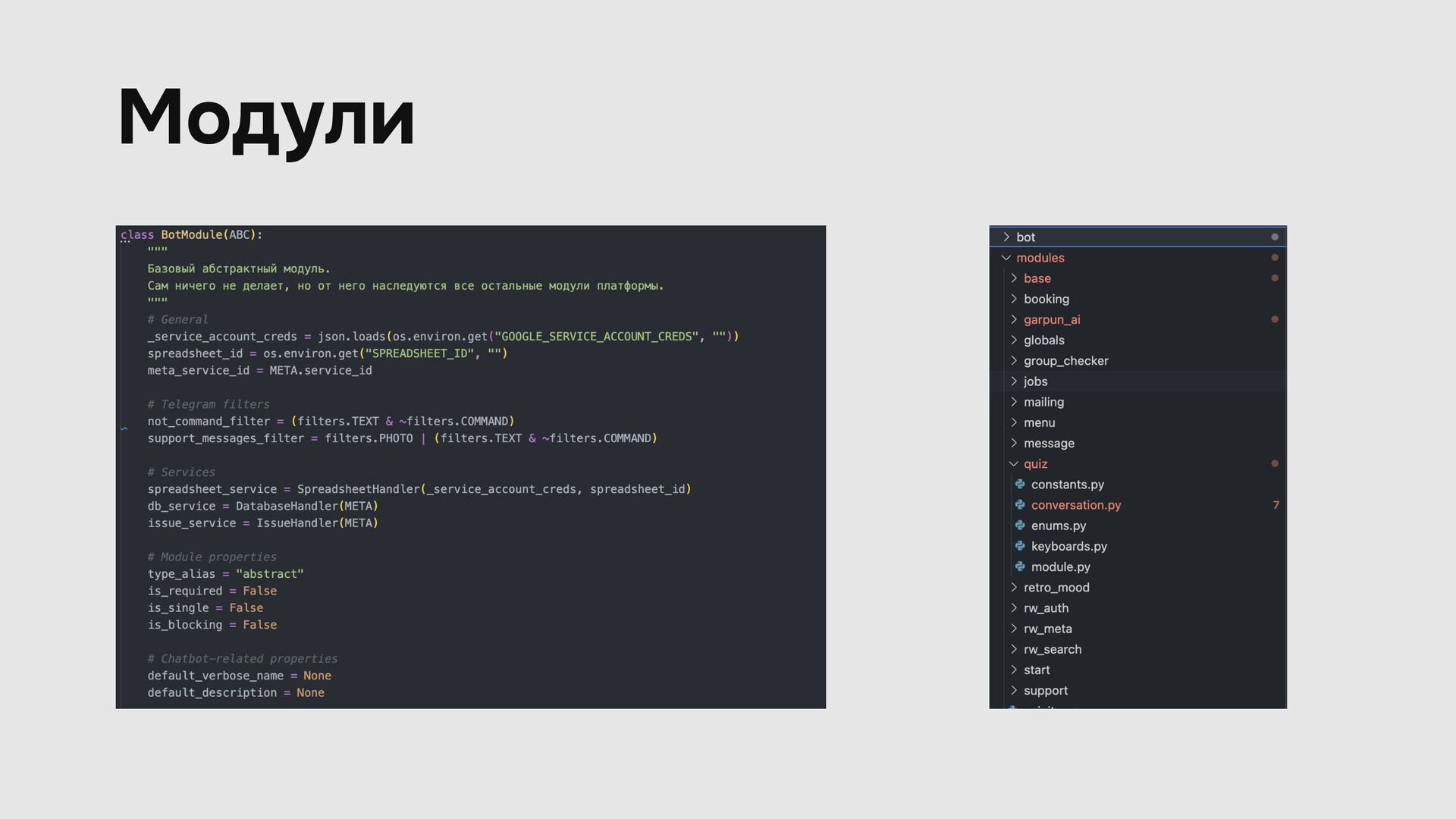Click the default_verbose_name = None line
The height and width of the screenshot is (819, 1456).
click(239, 676)
